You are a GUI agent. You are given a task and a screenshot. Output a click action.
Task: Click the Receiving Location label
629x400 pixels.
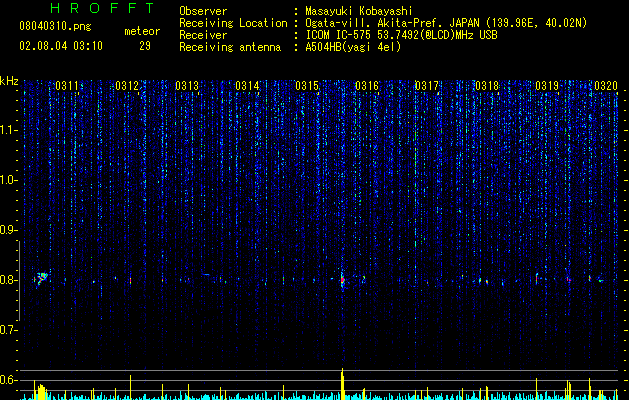(x=233, y=23)
